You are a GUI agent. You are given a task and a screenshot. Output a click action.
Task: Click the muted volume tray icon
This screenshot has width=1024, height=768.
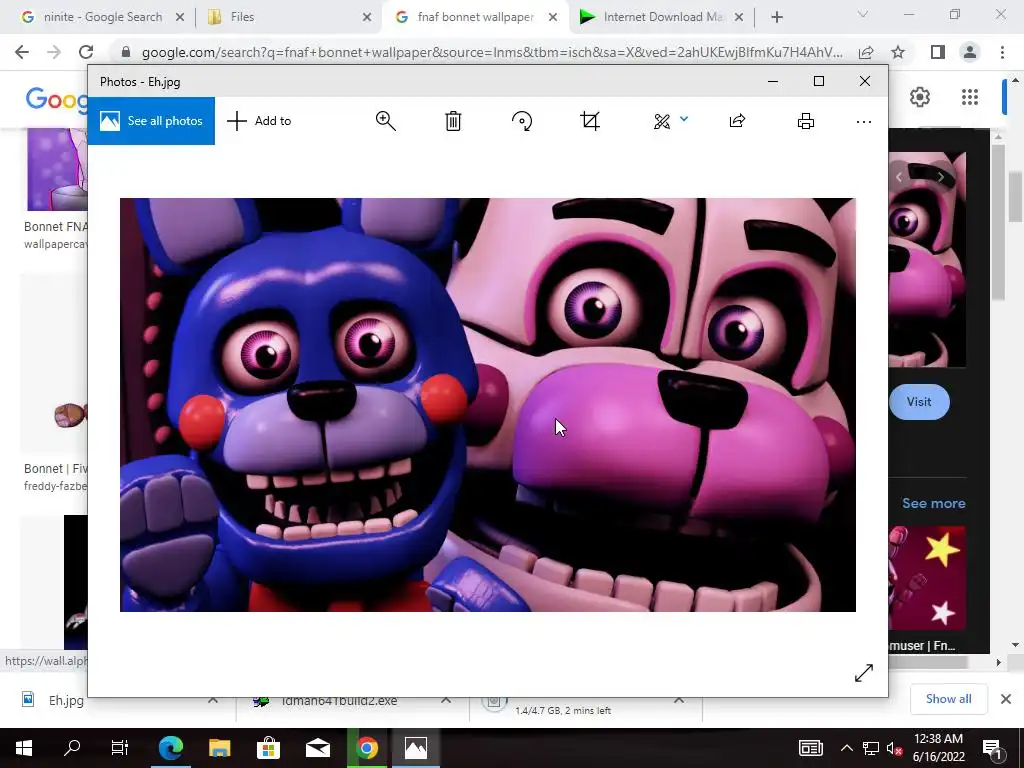tap(894, 749)
